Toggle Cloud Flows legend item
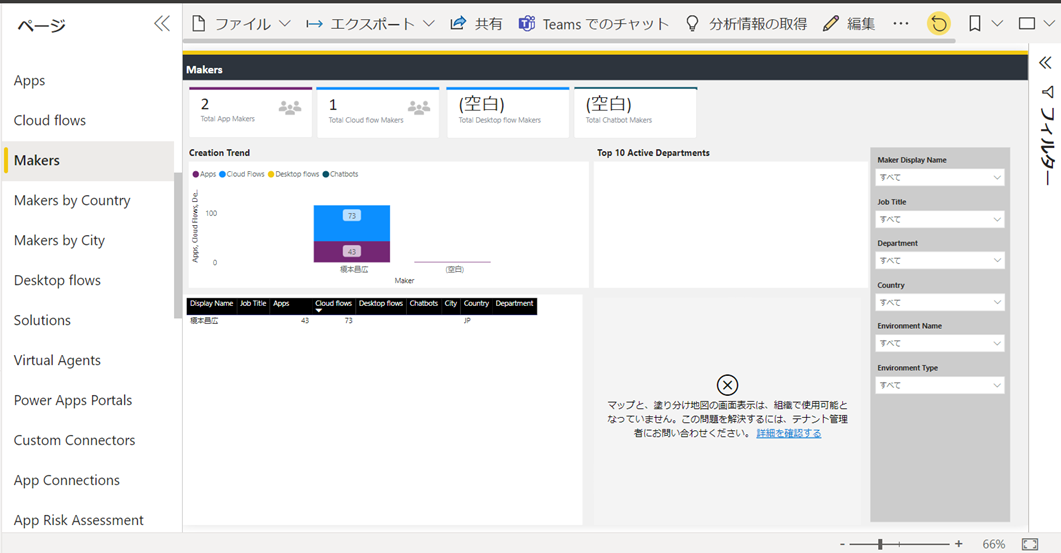Screen dimensions: 1061x553 [242, 174]
